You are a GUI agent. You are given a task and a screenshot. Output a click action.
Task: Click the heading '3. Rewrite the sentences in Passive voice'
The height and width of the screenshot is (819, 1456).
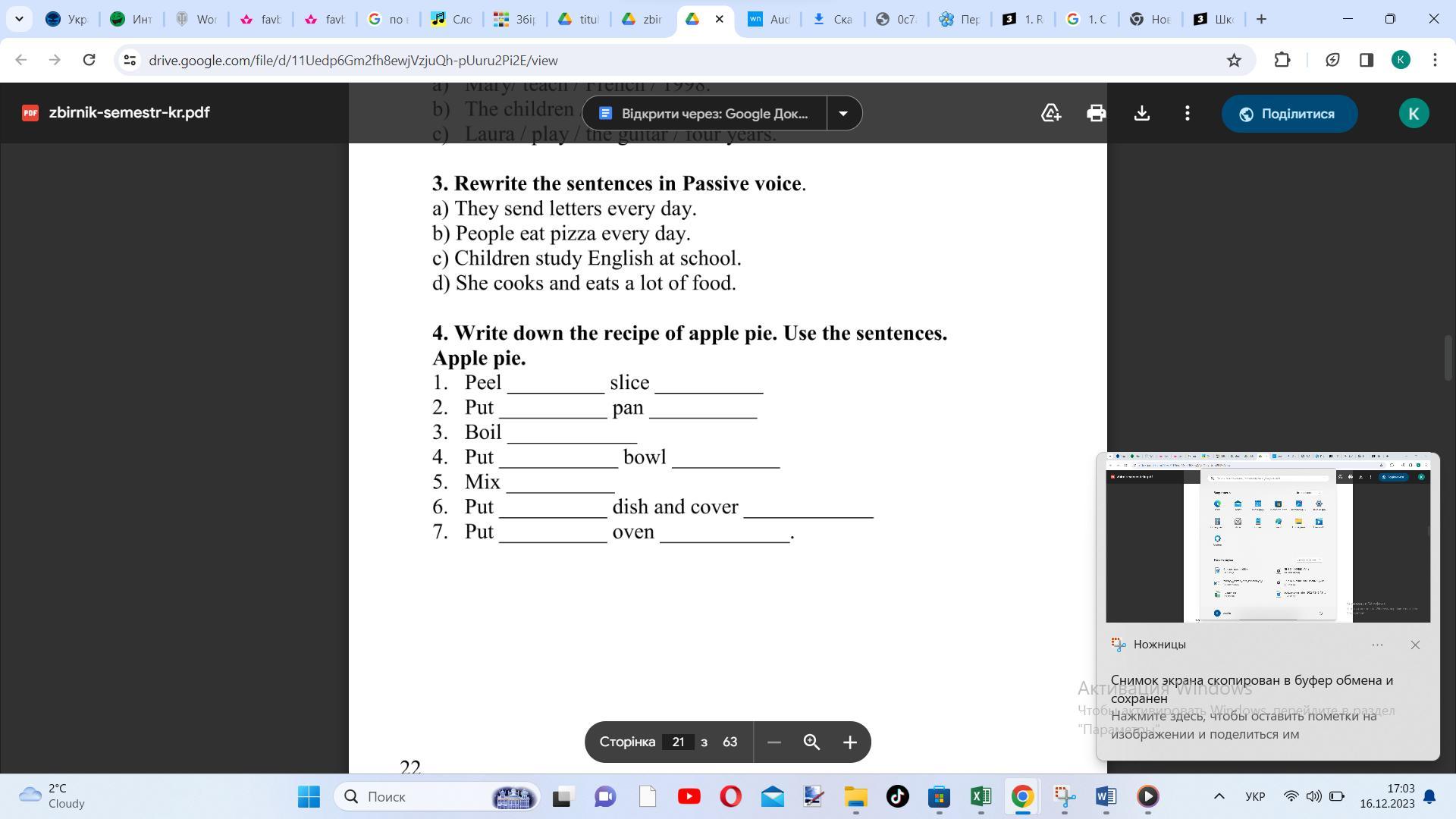pyautogui.click(x=619, y=184)
